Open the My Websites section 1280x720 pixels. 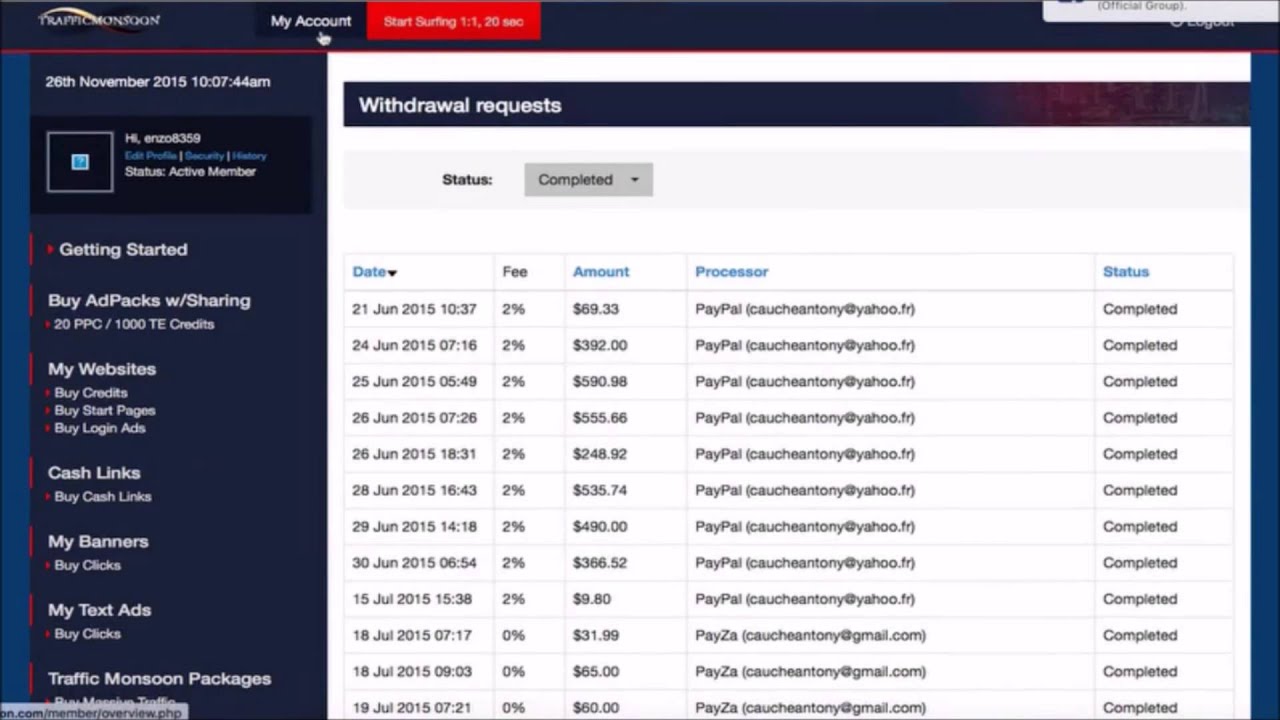pyautogui.click(x=102, y=369)
